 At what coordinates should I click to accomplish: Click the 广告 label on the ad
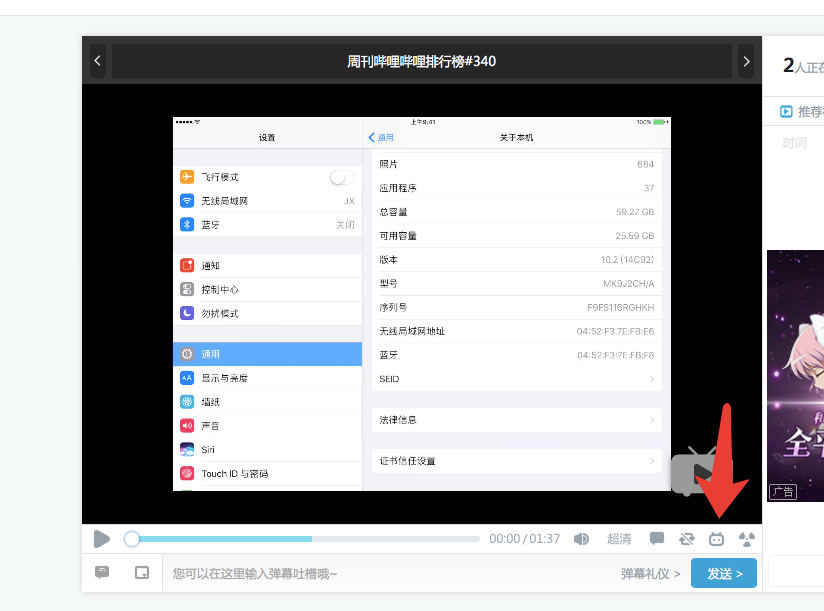[x=783, y=492]
